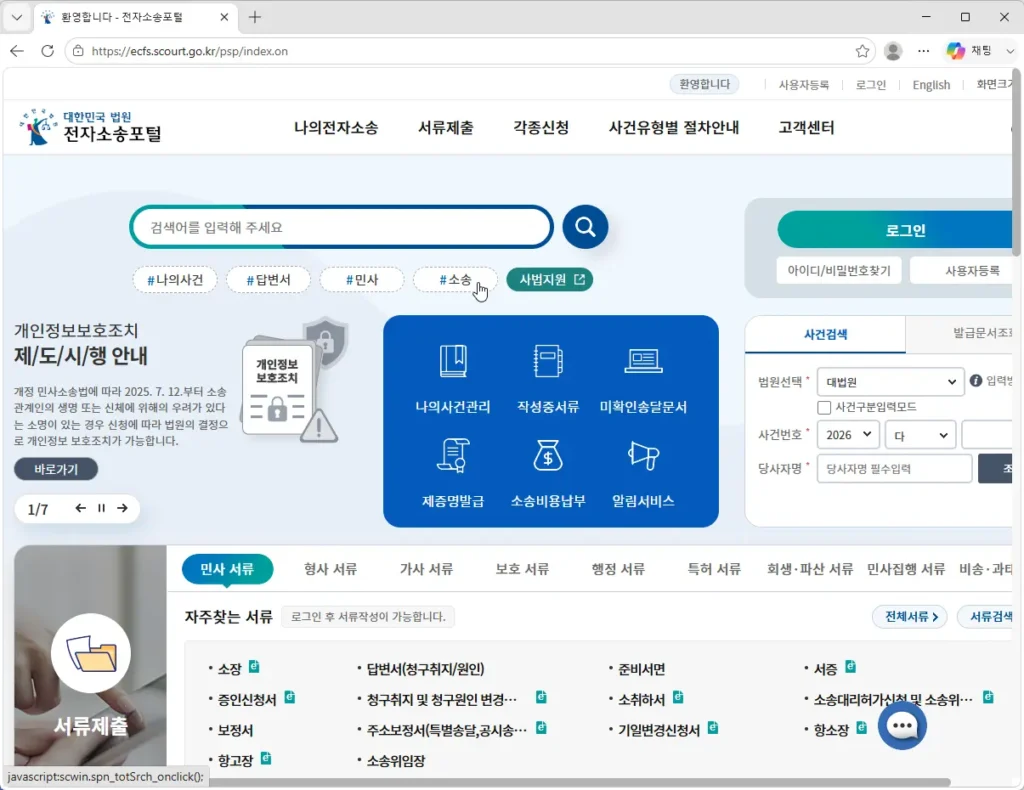The width and height of the screenshot is (1024, 790).
Task: Focus the 검색어를 입력해 주세요 search field
Action: 342,227
